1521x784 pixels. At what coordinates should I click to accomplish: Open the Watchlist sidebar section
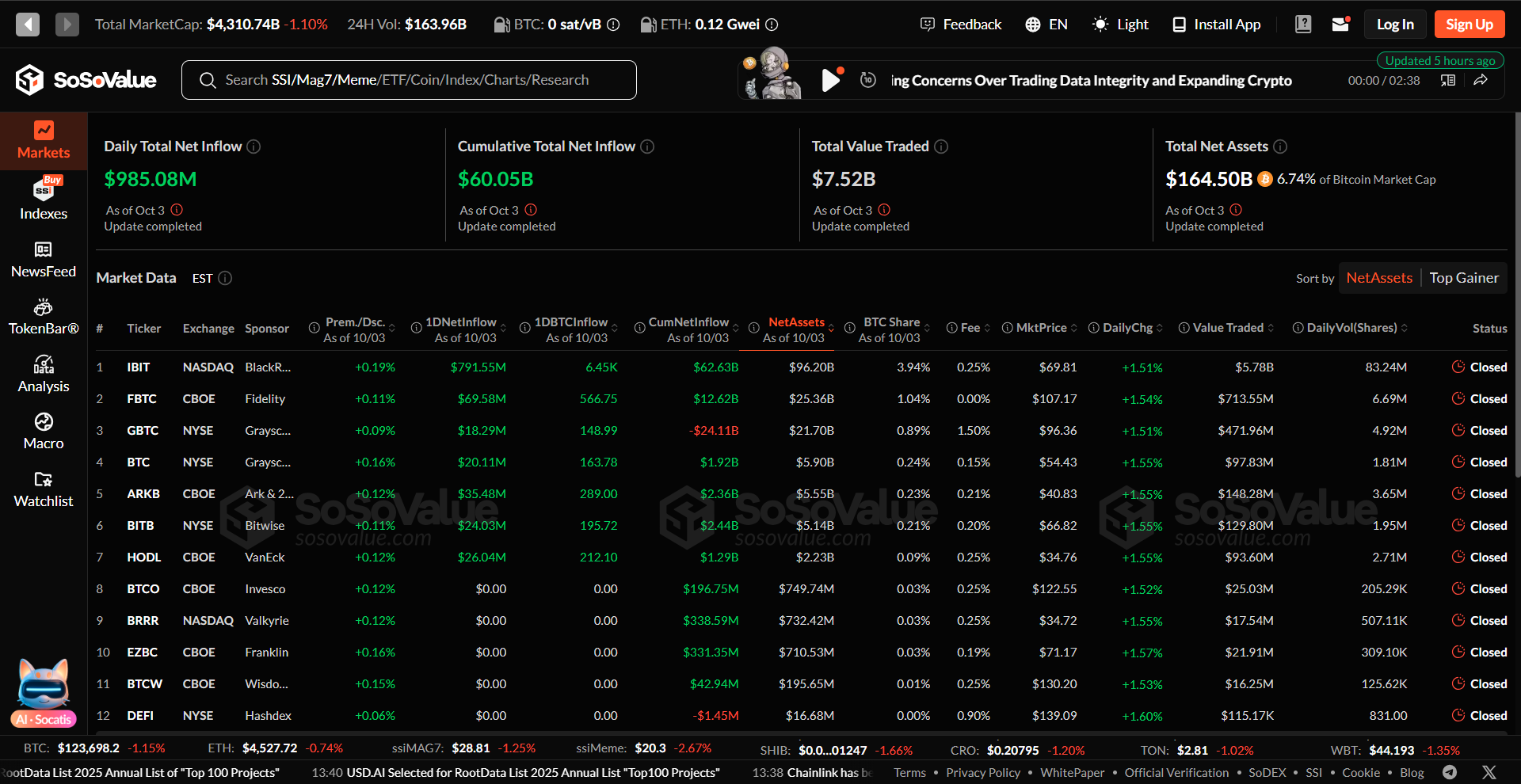[44, 489]
